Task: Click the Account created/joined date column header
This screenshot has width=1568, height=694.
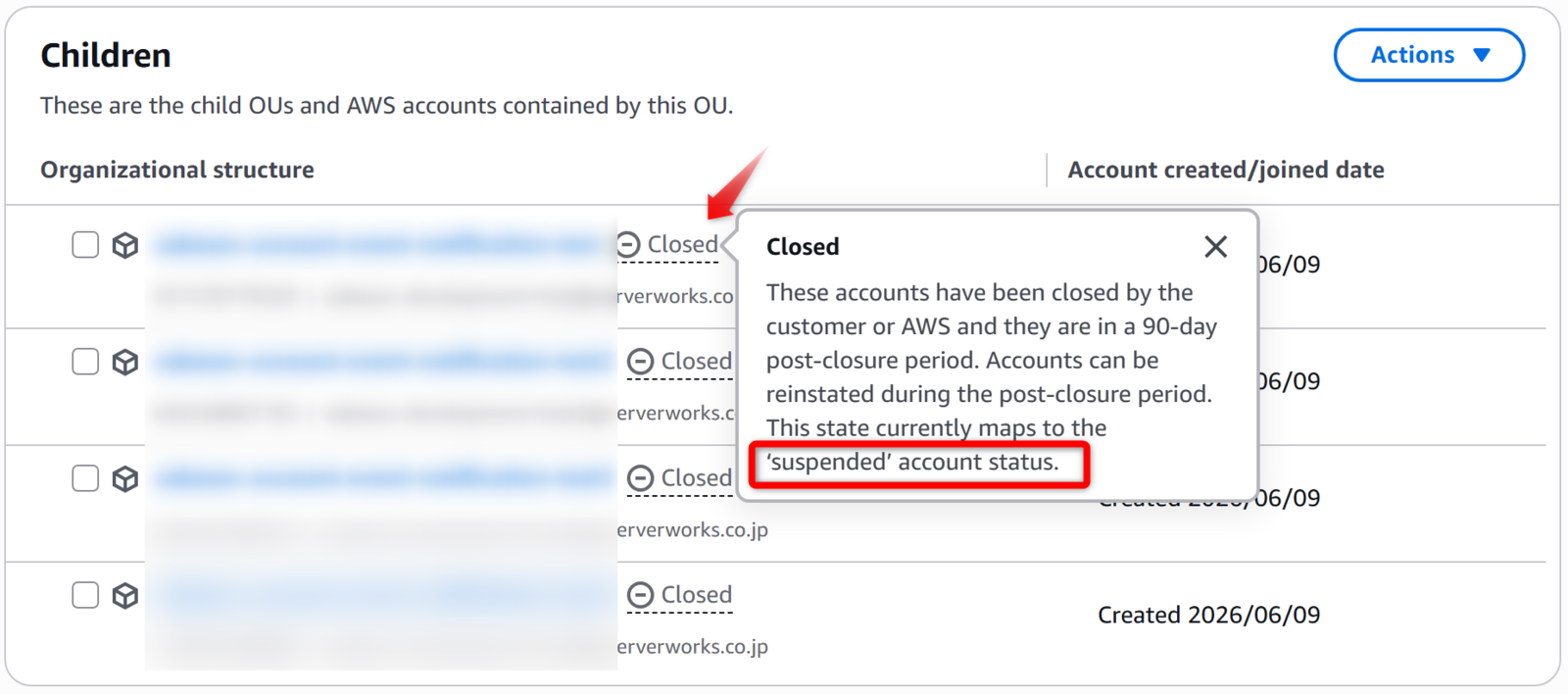Action: (1225, 170)
